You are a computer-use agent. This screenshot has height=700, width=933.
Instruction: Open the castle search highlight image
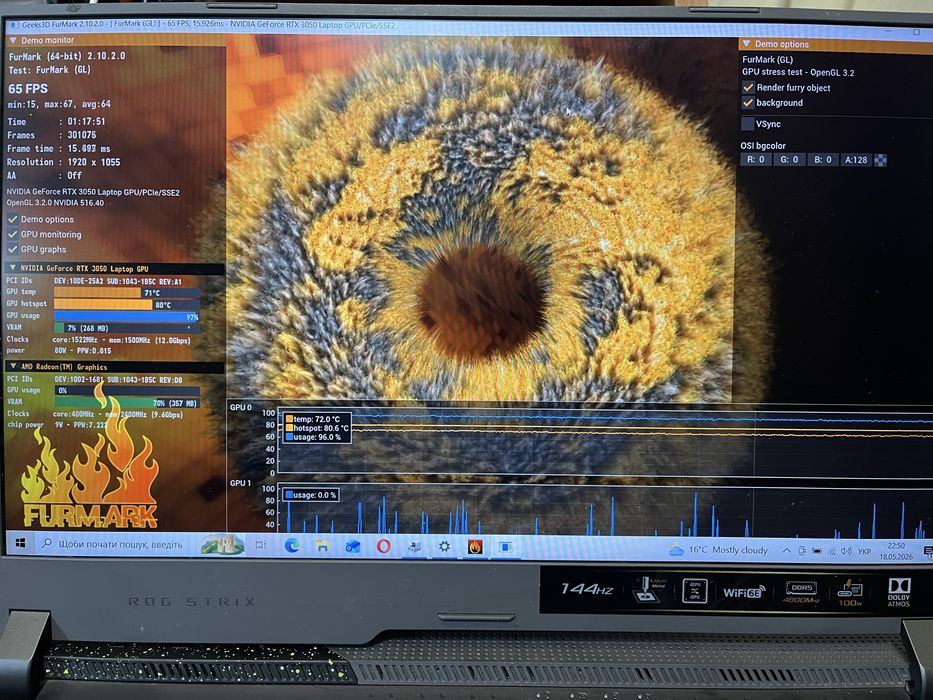pos(222,545)
